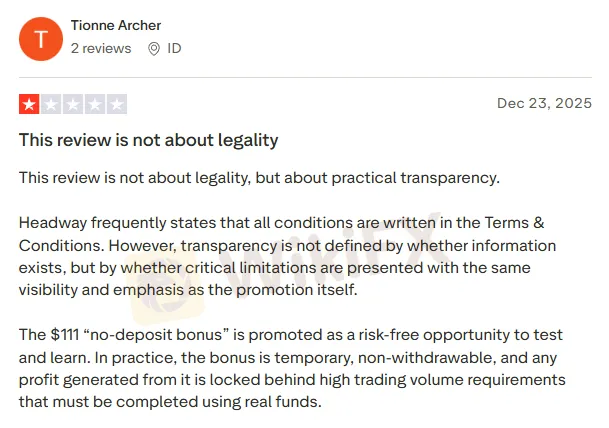Open the reviewer's "2 reviews" link
The width and height of the screenshot is (609, 428).
click(101, 48)
